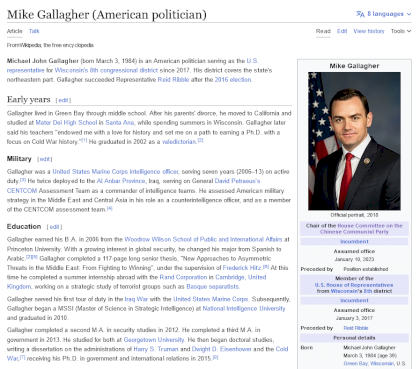Open Reid Ribble link in infobox
The height and width of the screenshot is (369, 420).
coord(356,328)
